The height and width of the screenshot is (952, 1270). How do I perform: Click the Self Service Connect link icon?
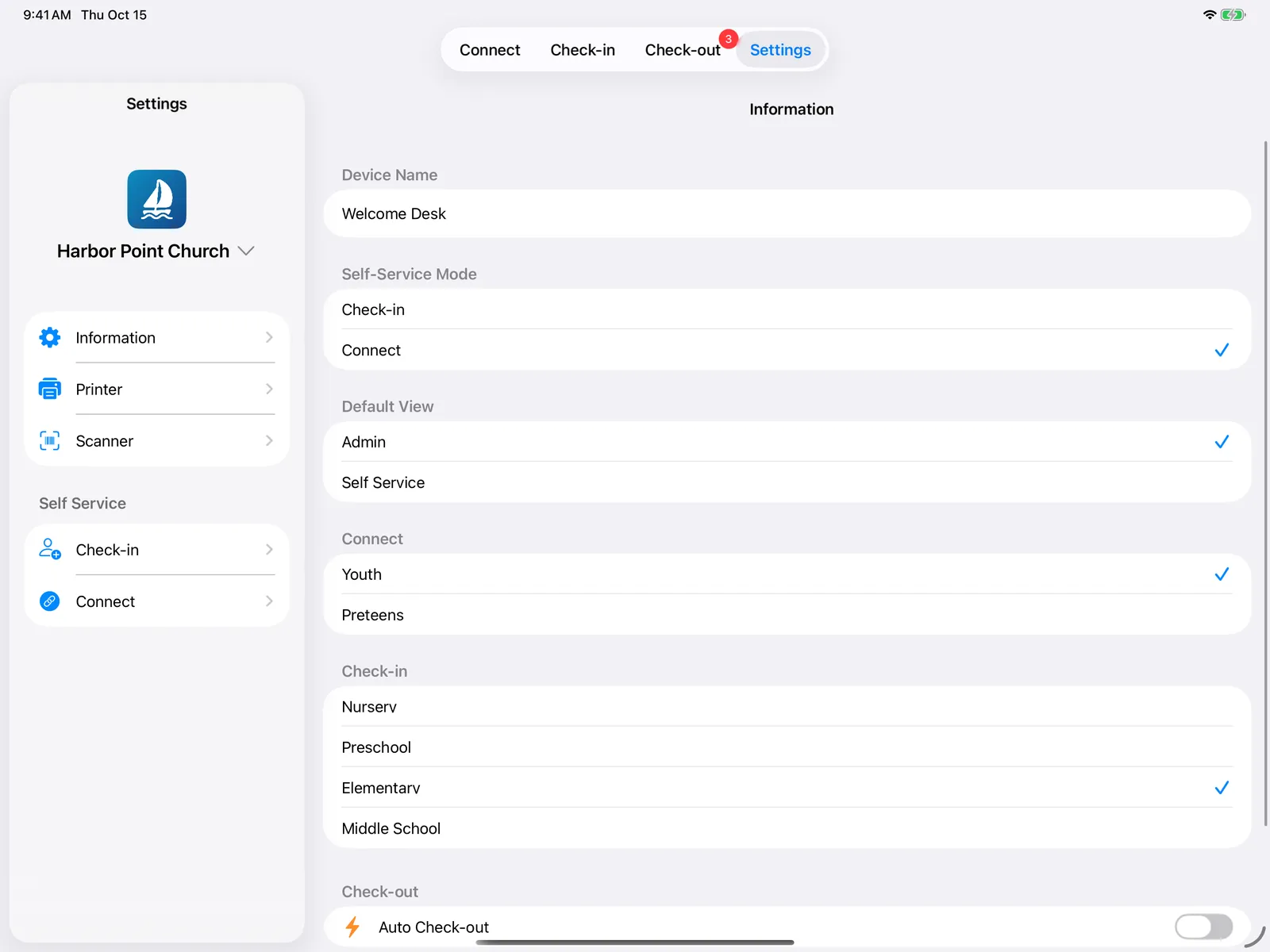(49, 601)
